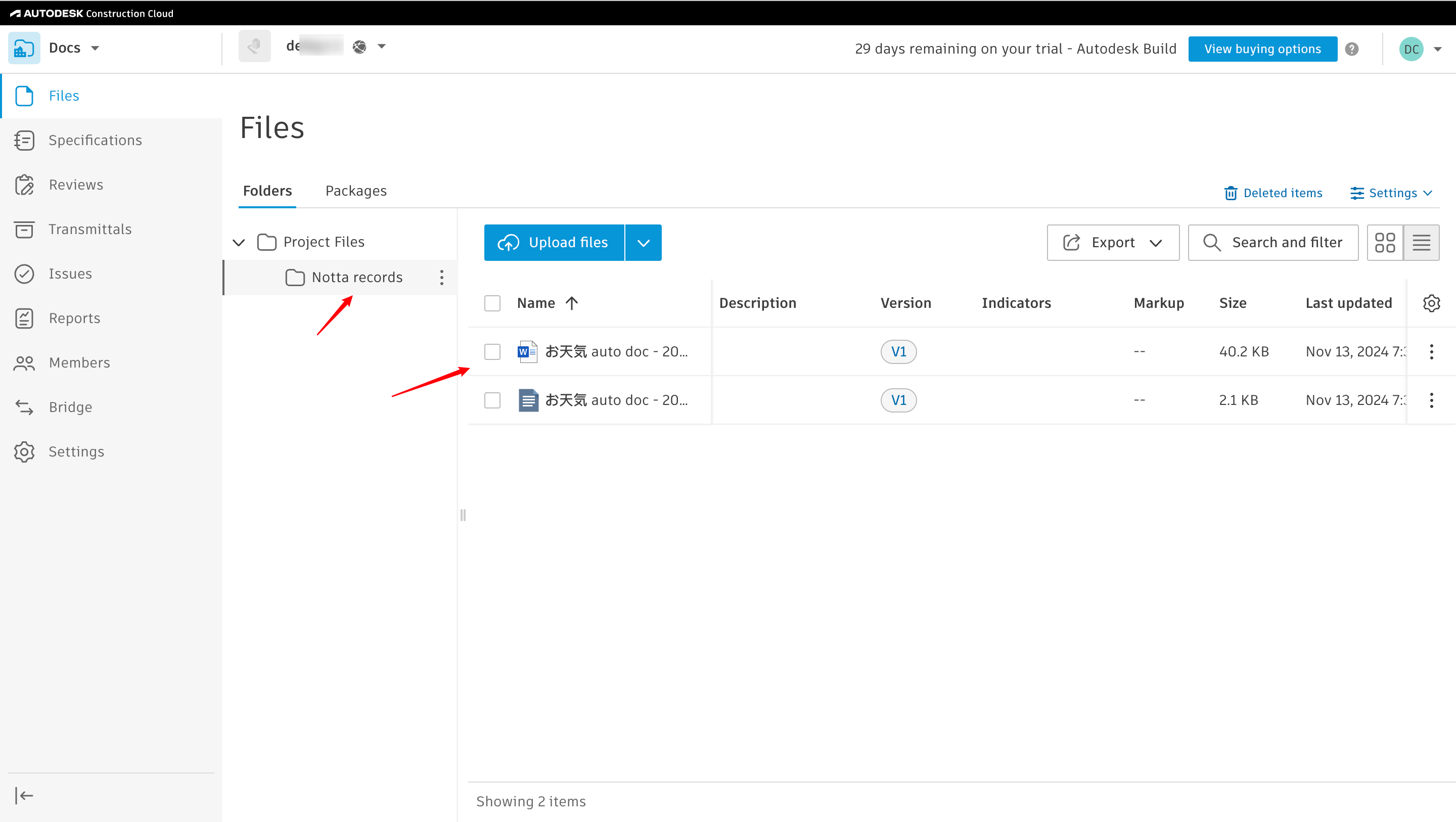1456x822 pixels.
Task: Open the Specifications section icon
Action: (x=24, y=140)
